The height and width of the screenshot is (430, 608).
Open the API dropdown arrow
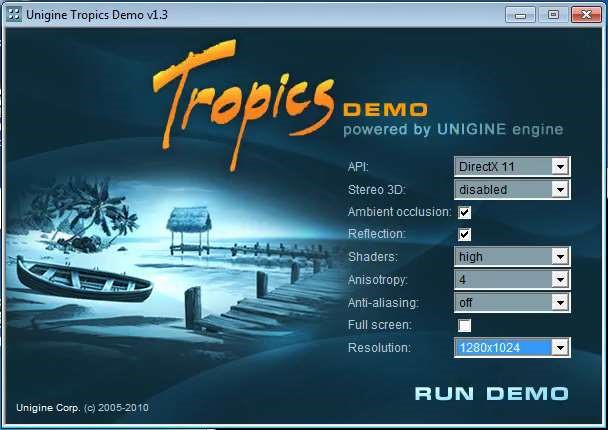pos(560,167)
